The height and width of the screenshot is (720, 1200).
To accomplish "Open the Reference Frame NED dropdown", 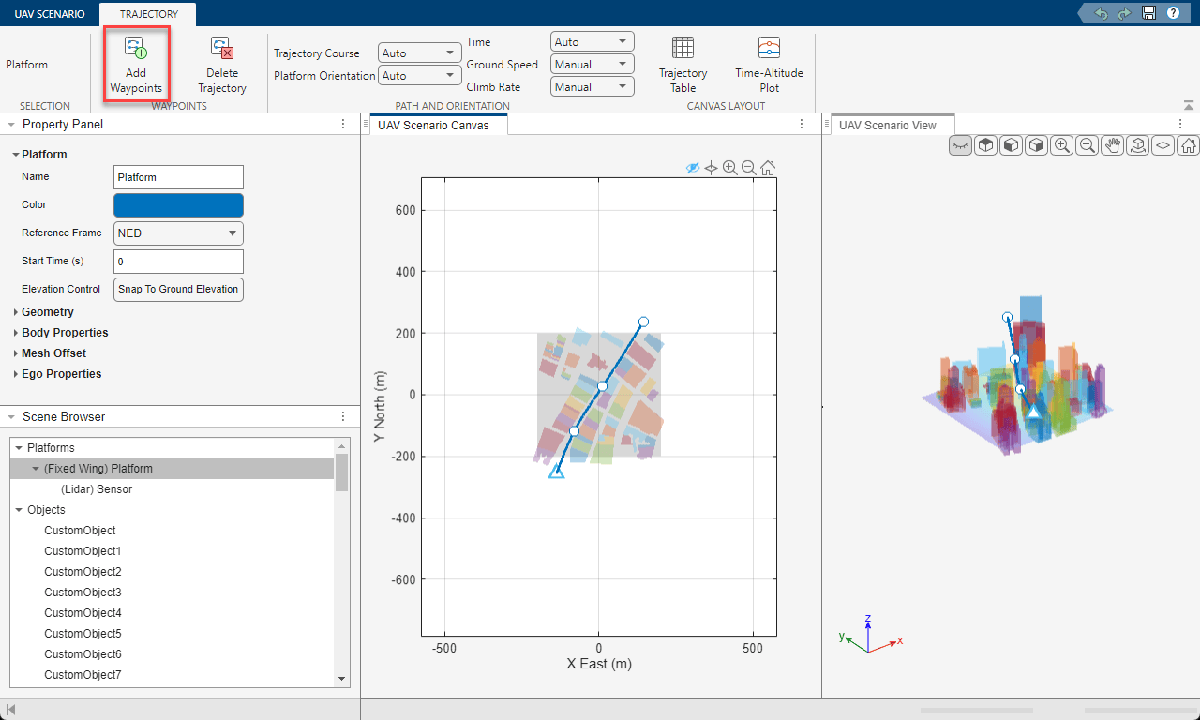I will pyautogui.click(x=179, y=233).
